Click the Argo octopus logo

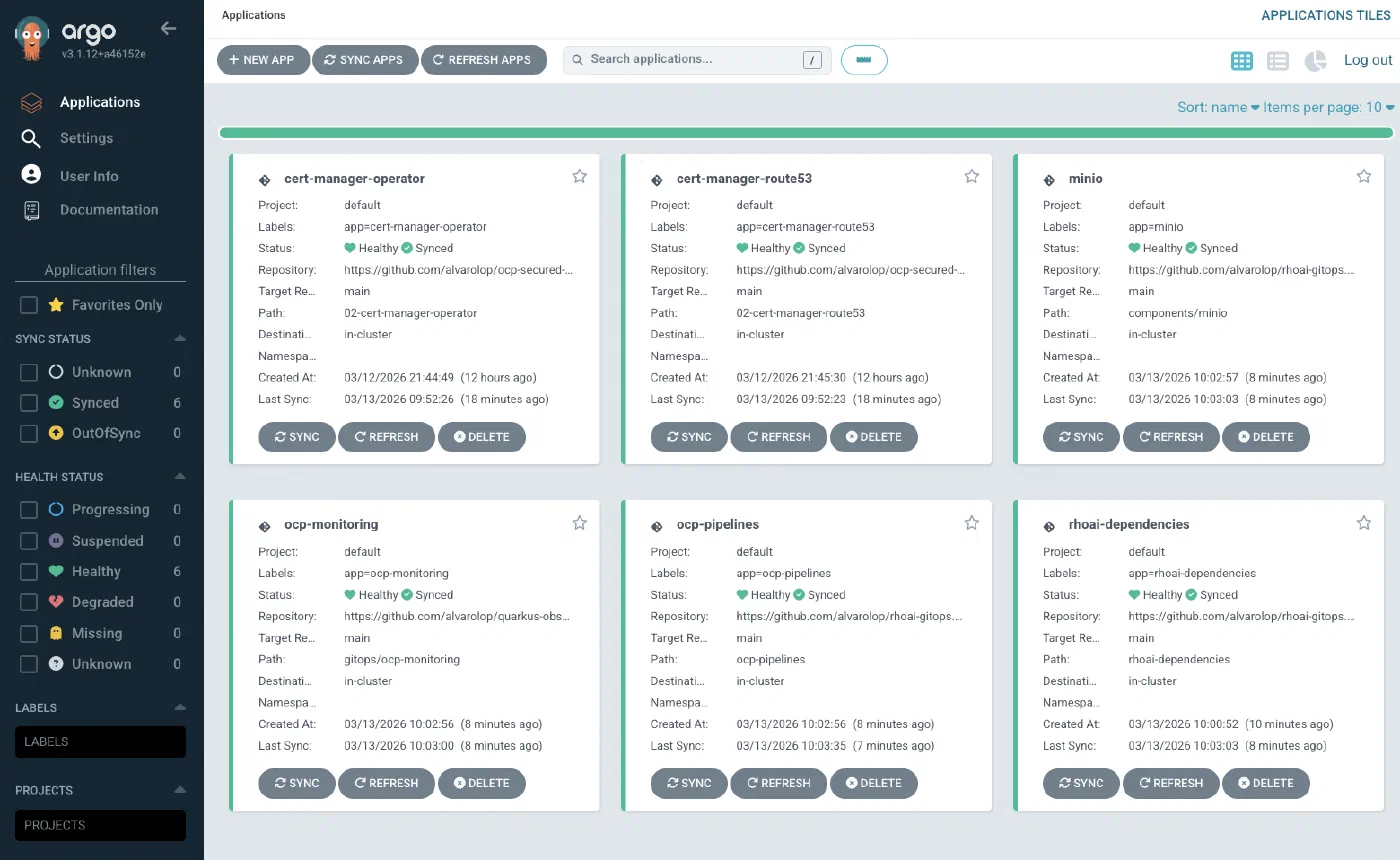[34, 37]
